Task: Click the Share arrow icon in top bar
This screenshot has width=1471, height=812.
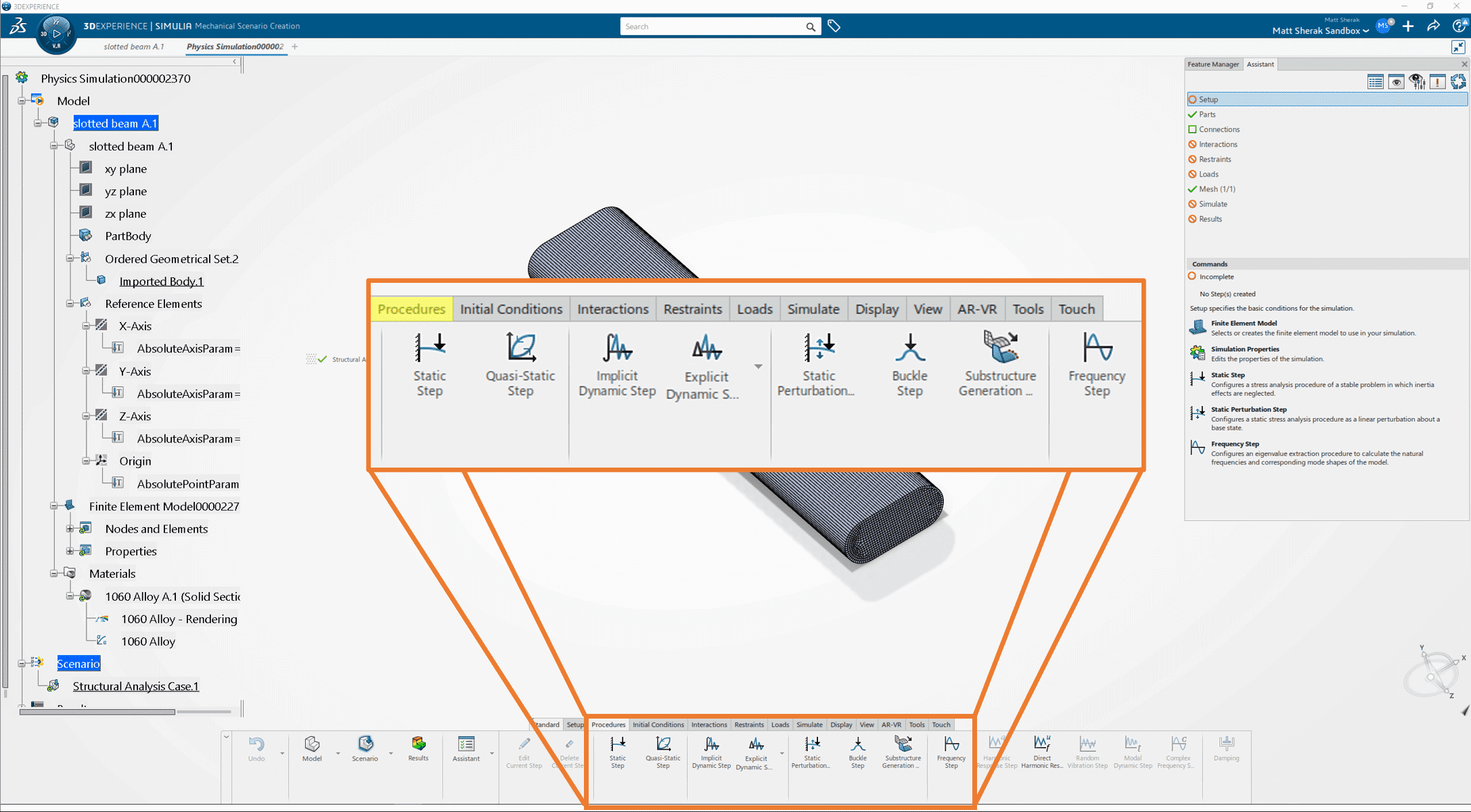Action: (1433, 26)
